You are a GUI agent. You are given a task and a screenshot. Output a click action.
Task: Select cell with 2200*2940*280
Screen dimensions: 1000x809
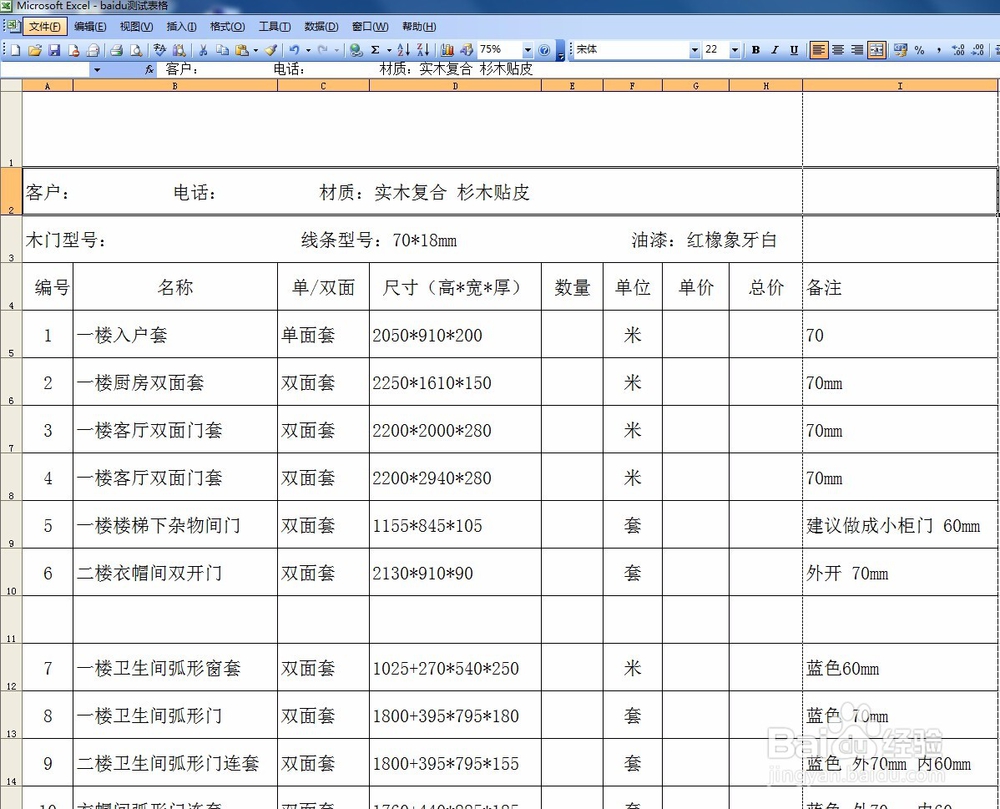tap(455, 477)
